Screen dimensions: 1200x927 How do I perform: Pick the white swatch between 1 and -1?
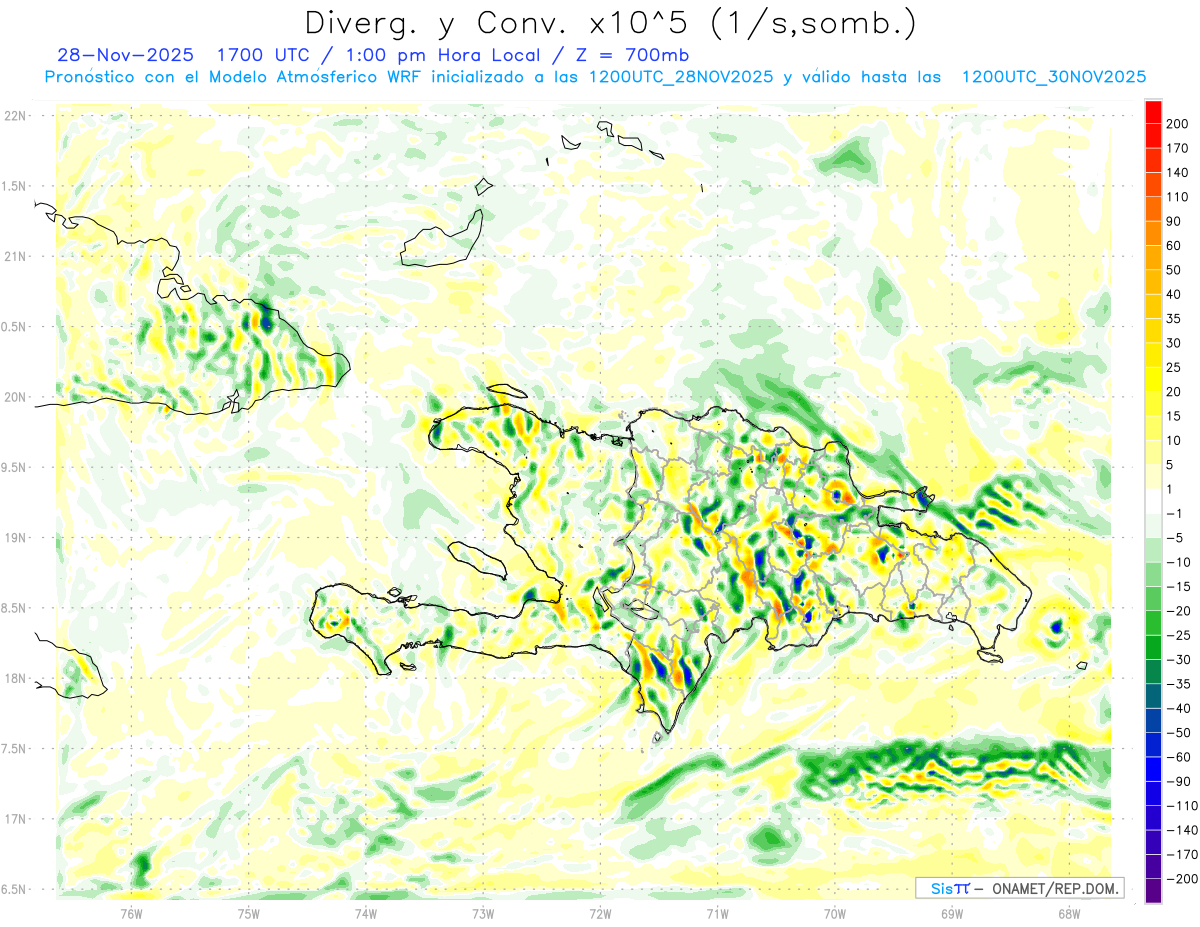[x=1153, y=501]
